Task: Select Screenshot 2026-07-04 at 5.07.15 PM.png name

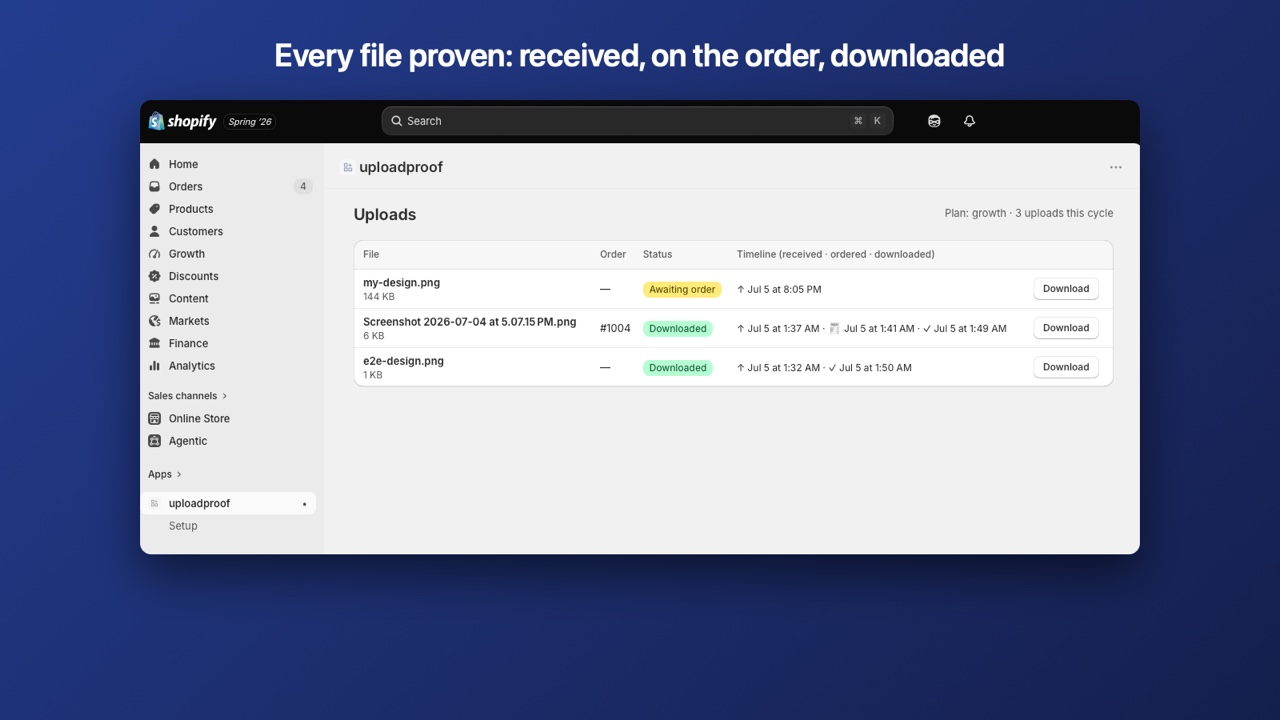Action: [470, 322]
